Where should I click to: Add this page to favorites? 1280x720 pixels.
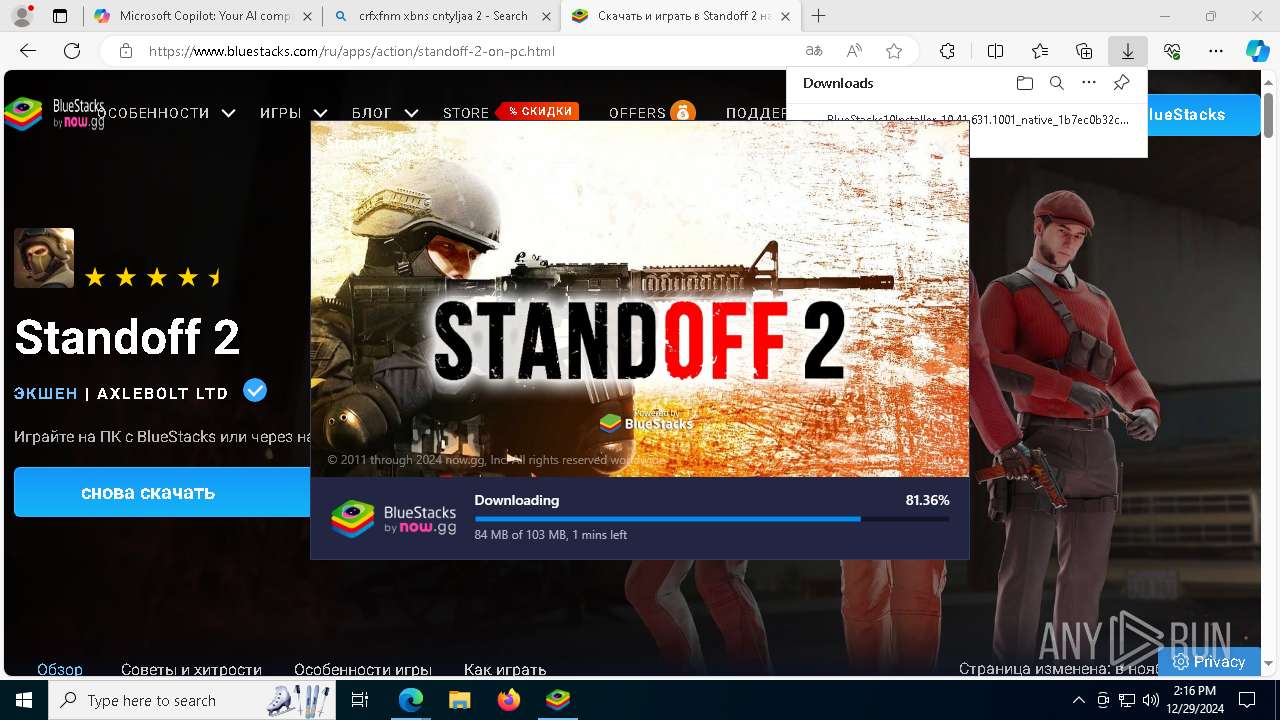894,51
